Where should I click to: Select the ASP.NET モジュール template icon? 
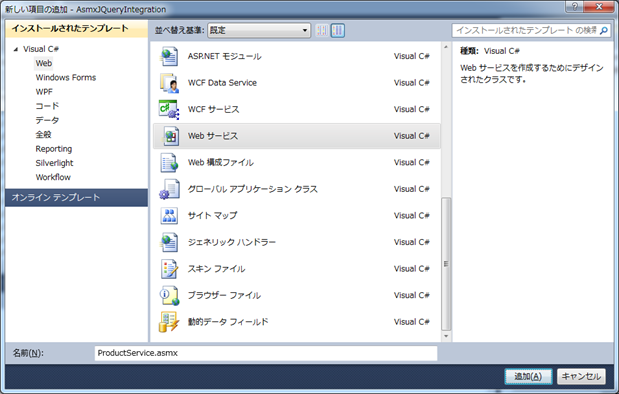tap(169, 56)
